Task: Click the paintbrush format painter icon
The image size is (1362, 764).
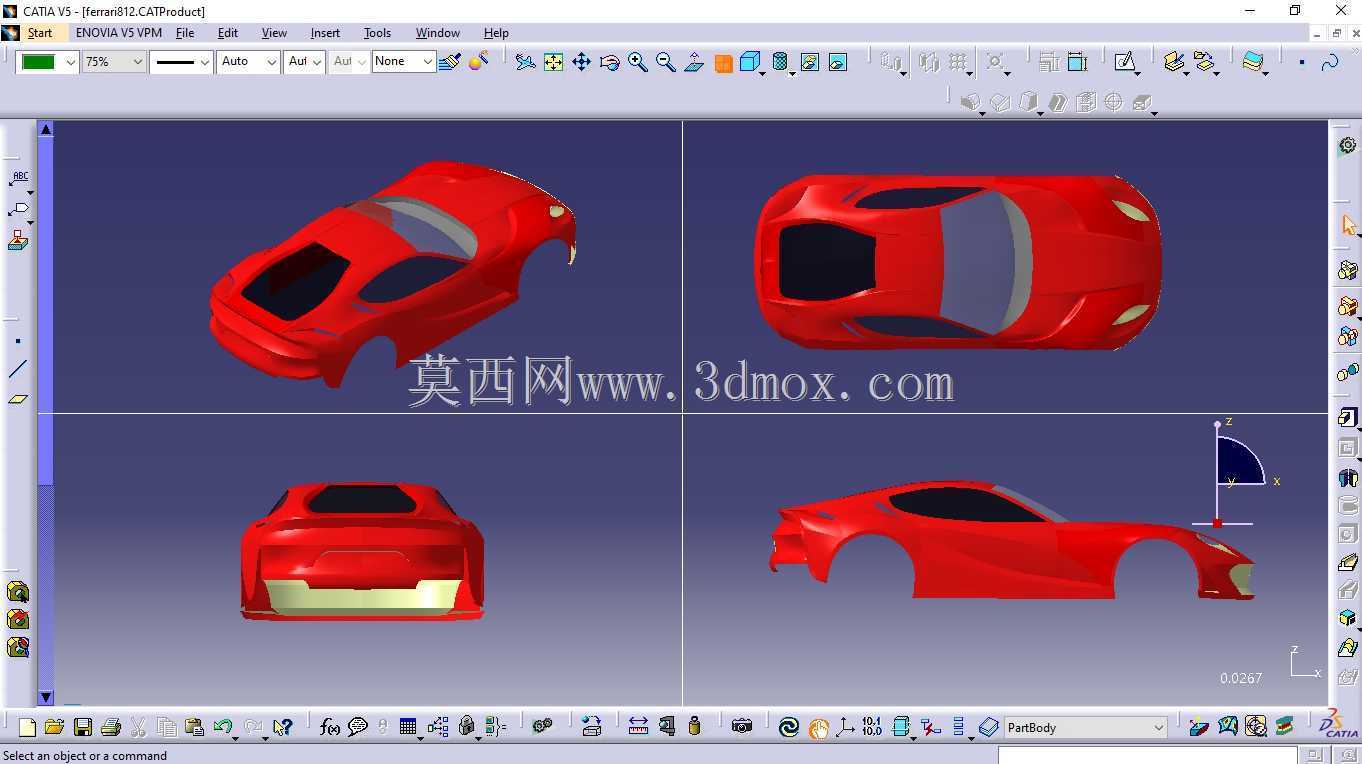Action: click(x=449, y=62)
